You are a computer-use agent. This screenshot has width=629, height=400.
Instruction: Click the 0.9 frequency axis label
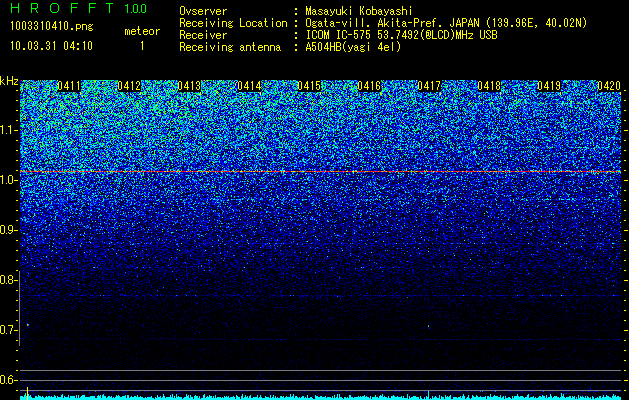(9, 230)
